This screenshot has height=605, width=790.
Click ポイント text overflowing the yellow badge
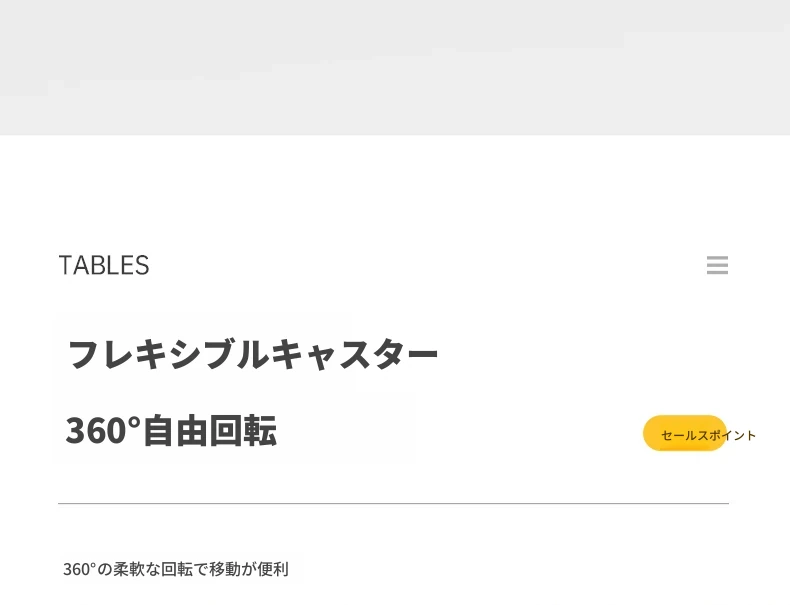[732, 435]
